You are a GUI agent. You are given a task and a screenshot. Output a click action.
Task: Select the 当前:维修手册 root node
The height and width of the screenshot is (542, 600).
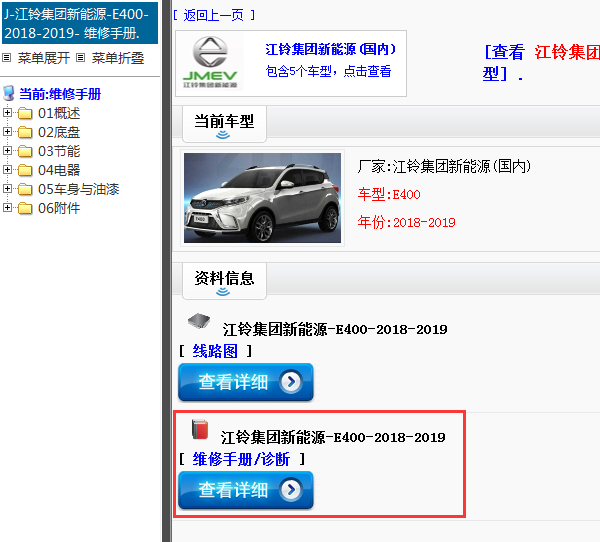pyautogui.click(x=60, y=94)
